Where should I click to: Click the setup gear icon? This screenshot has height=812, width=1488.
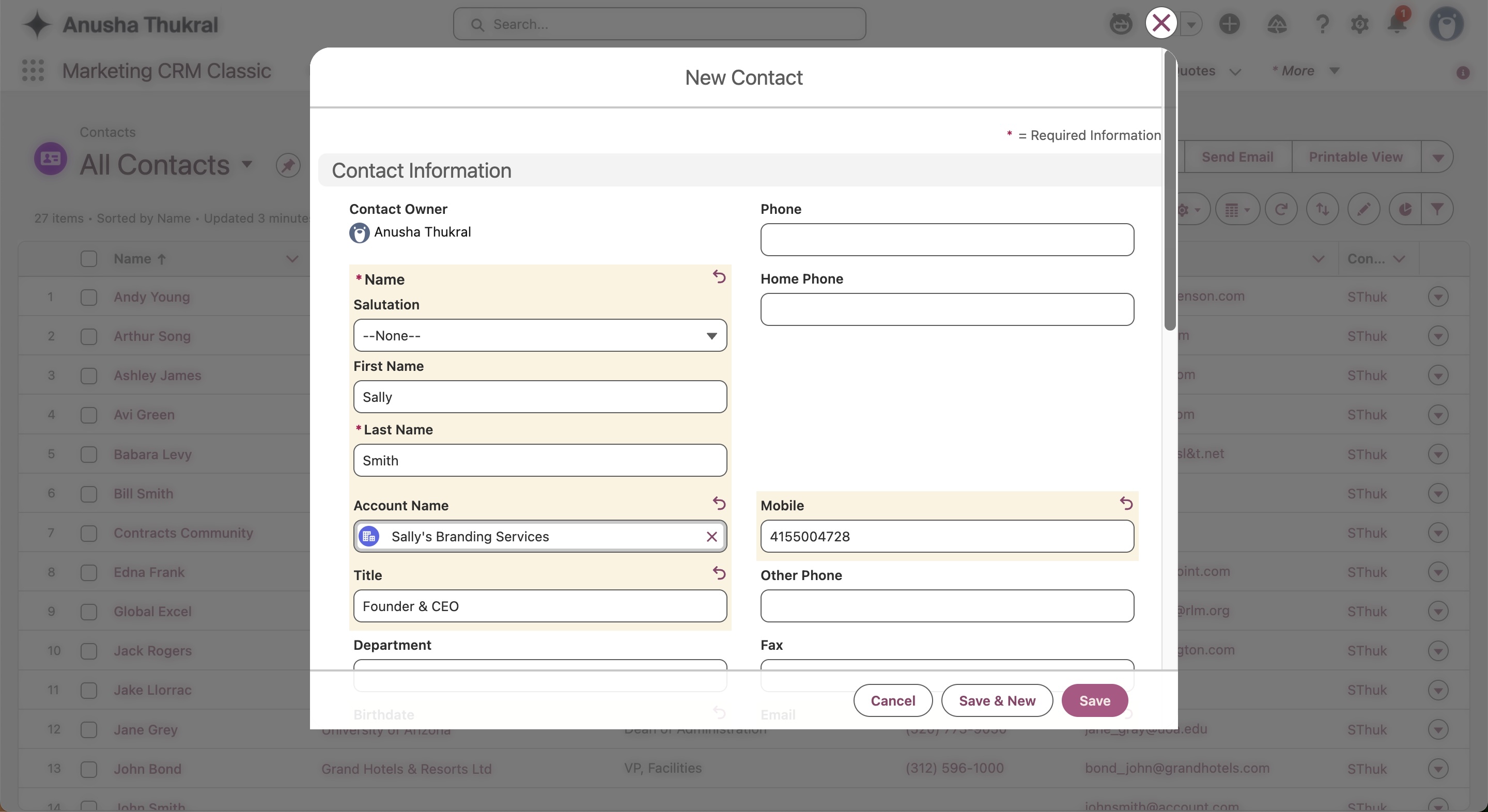1359,24
